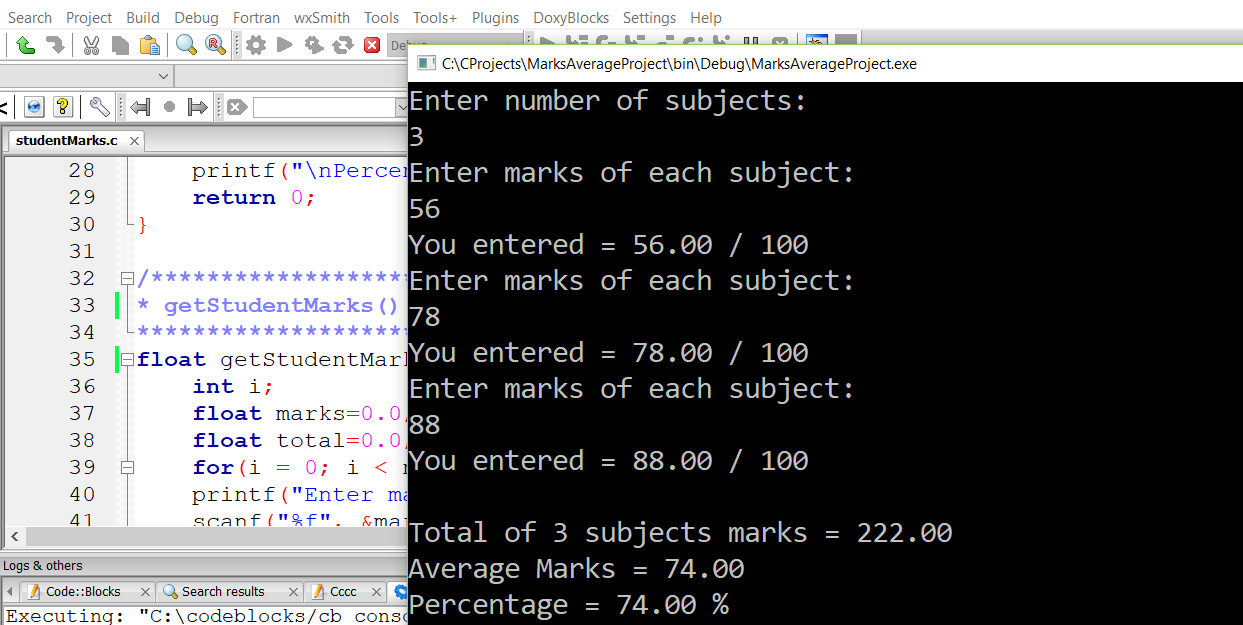Screen dimensions: 1243x625
Task: Collapse the function fold at line 35
Action: (x=126, y=359)
